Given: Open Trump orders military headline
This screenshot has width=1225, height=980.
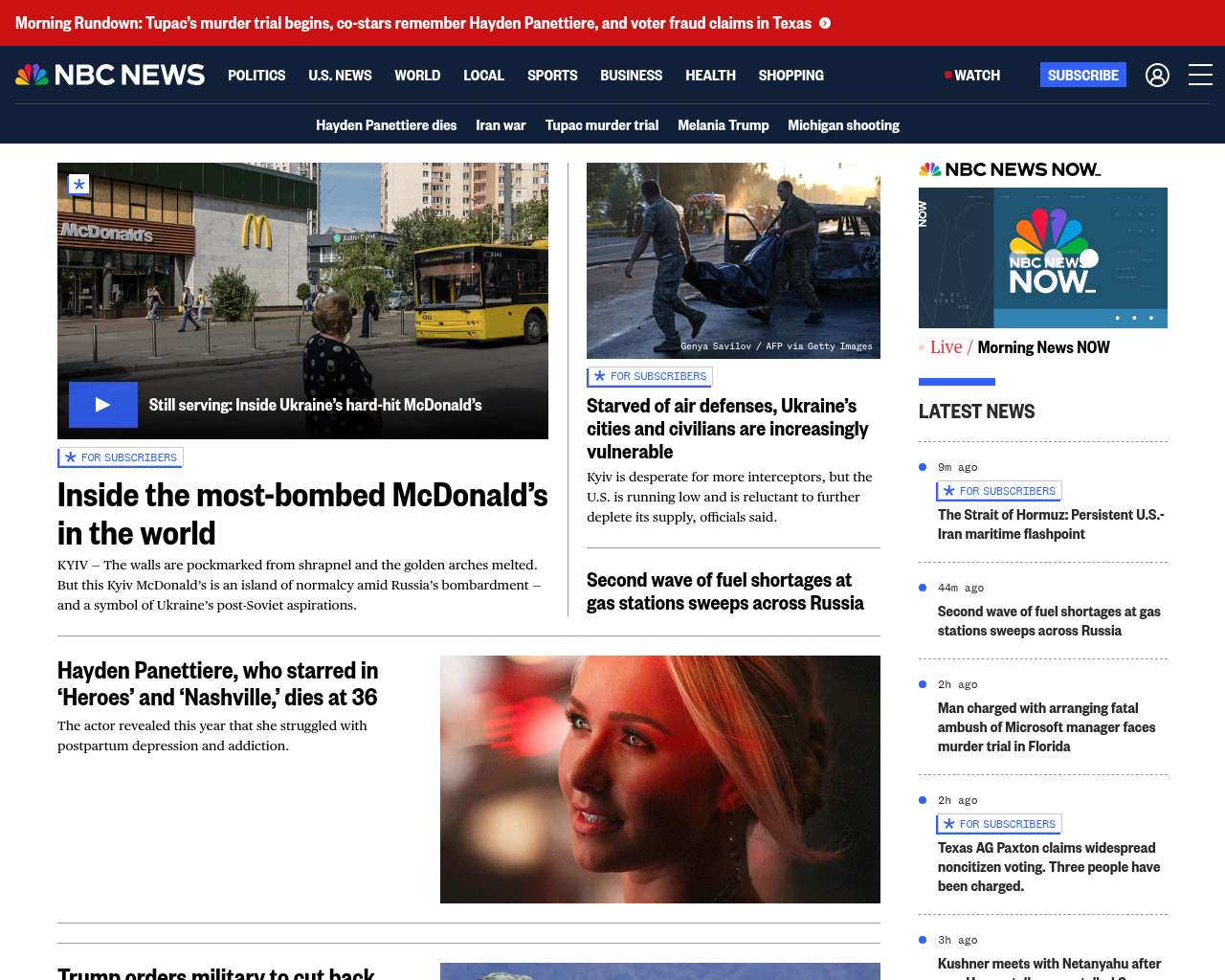Looking at the screenshot, I should (216, 972).
